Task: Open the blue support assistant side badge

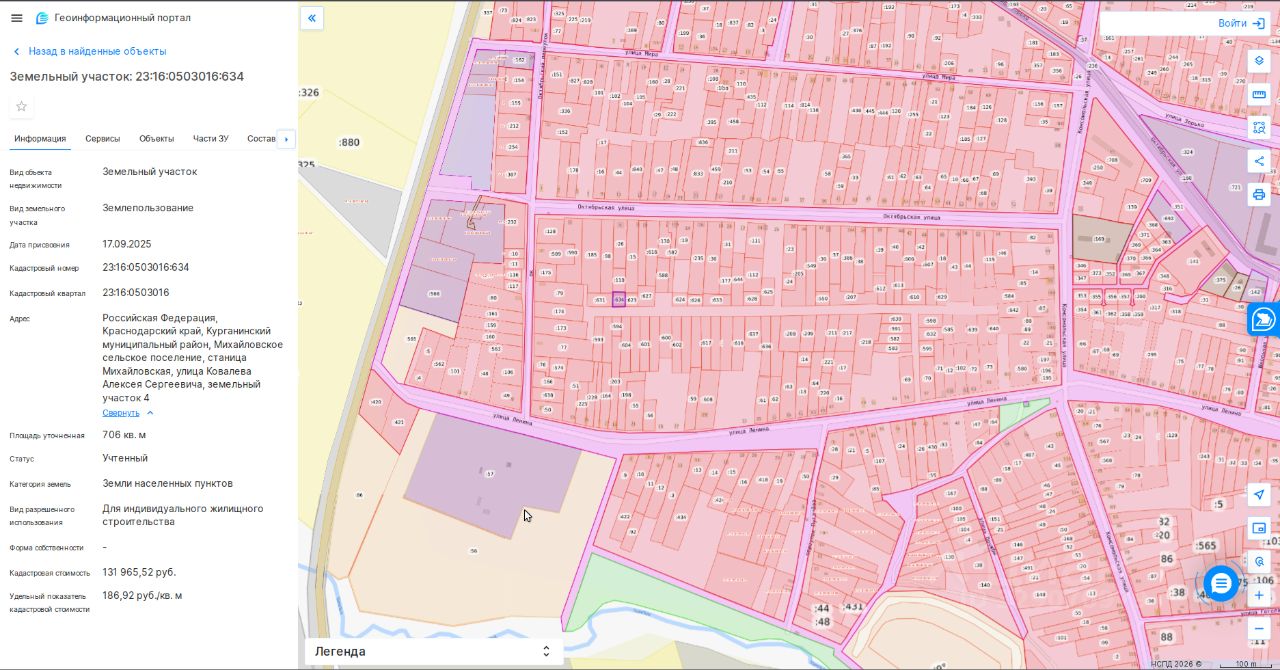Action: (x=1265, y=320)
